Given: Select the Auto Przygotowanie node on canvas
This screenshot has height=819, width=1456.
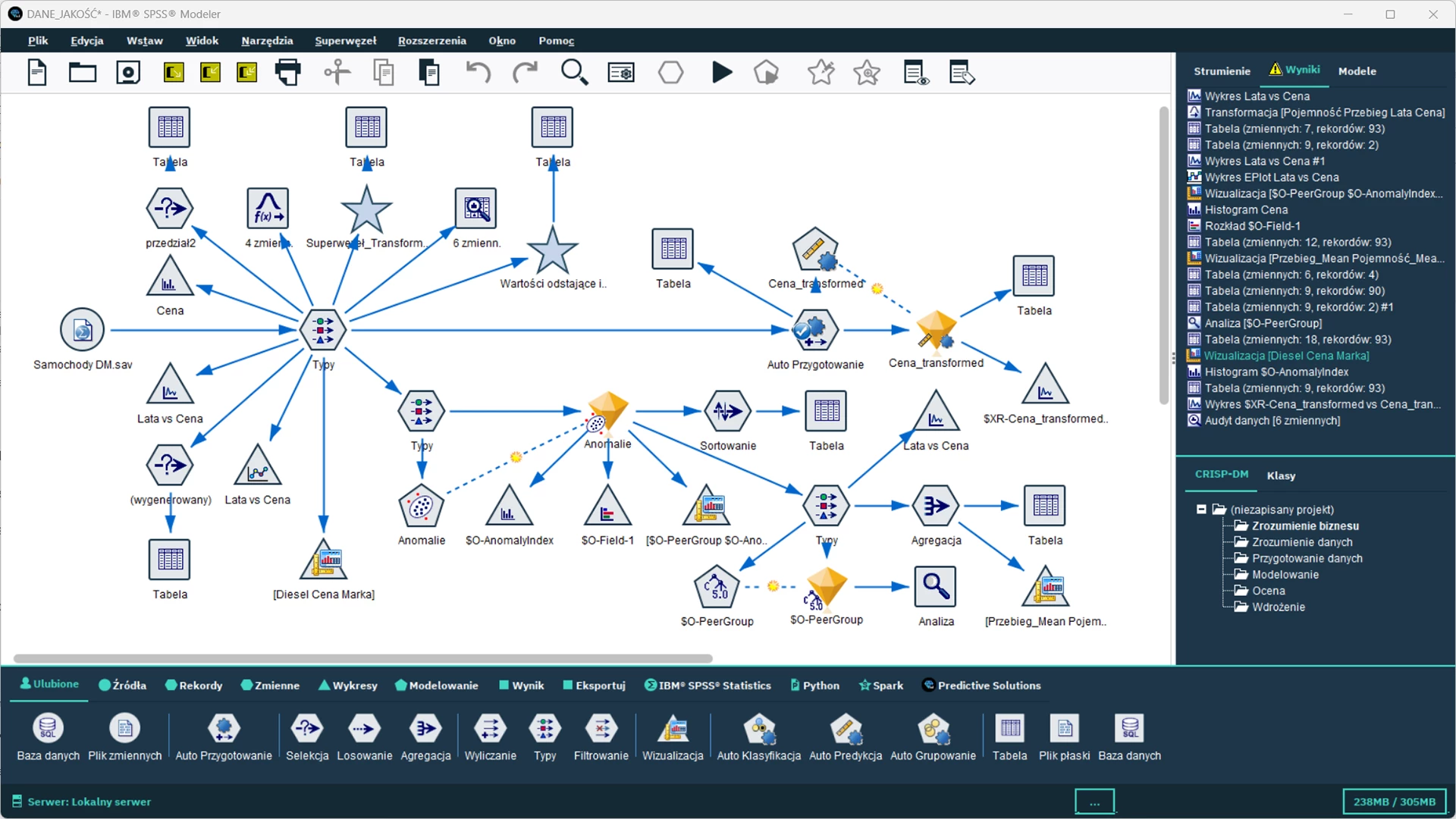Looking at the screenshot, I should (x=815, y=330).
